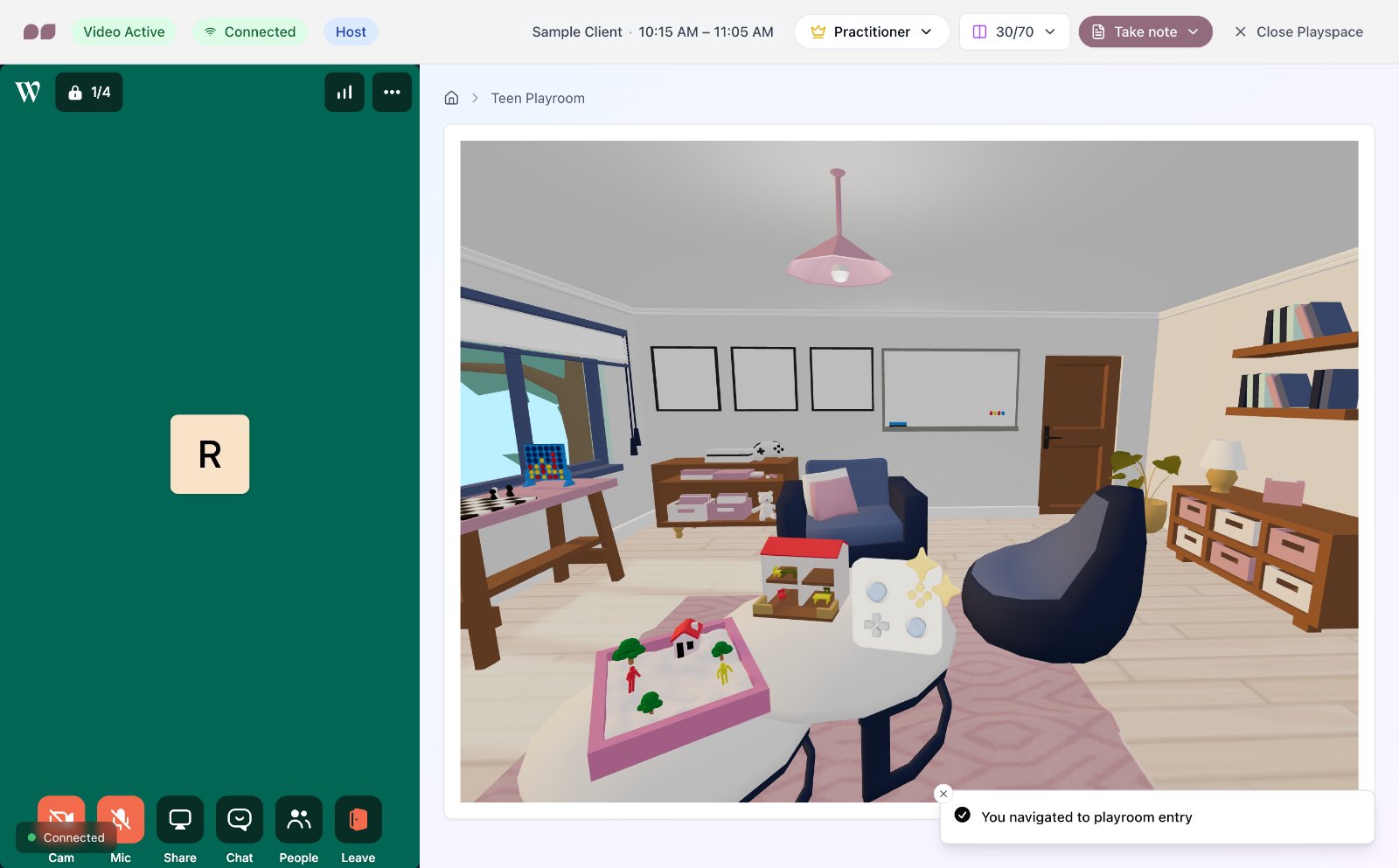Viewport: 1399px width, 868px height.
Task: Click the Teen Playroom breadcrumb
Action: (x=538, y=98)
